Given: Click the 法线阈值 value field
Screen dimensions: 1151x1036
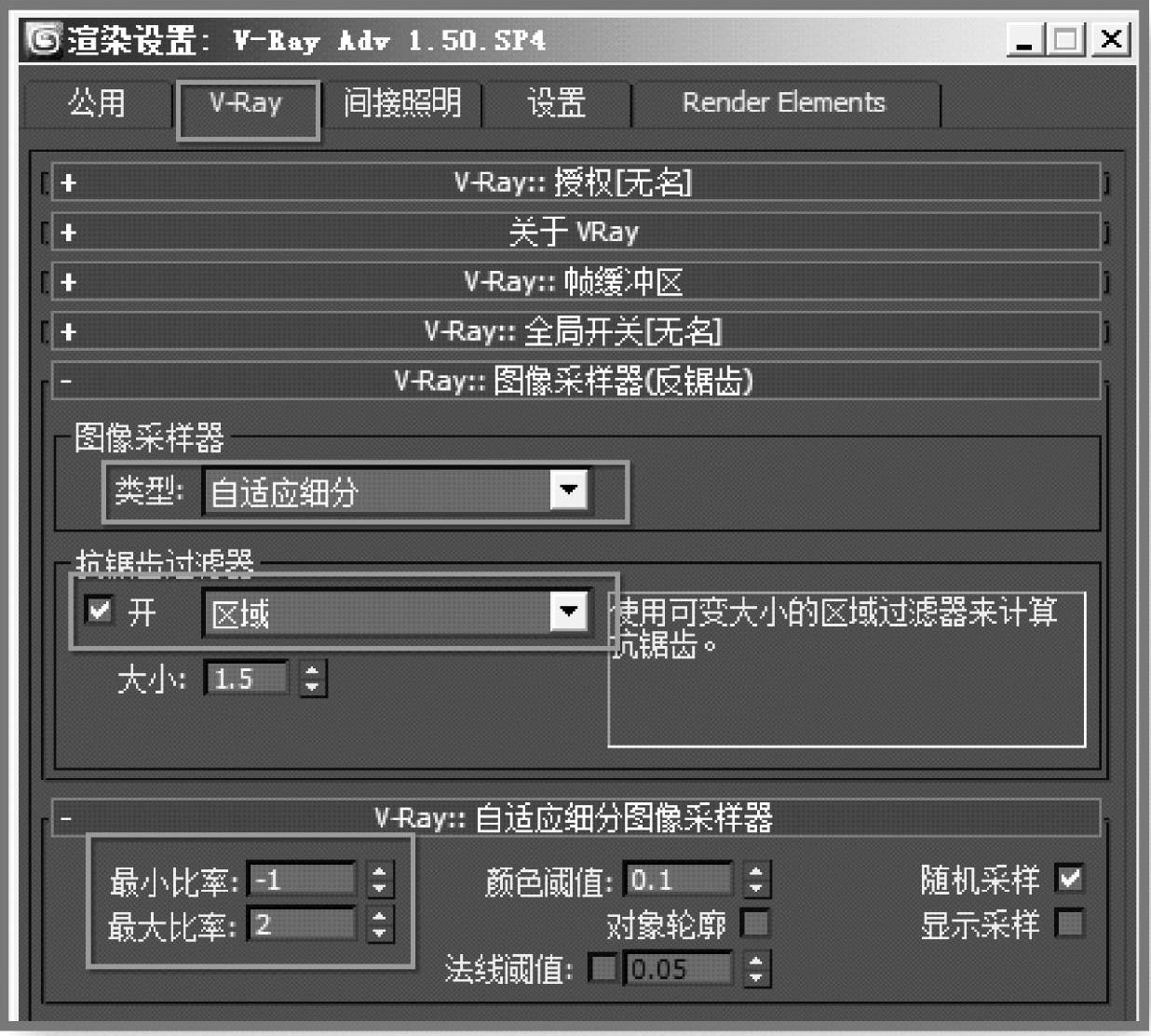Looking at the screenshot, I should pyautogui.click(x=678, y=969).
